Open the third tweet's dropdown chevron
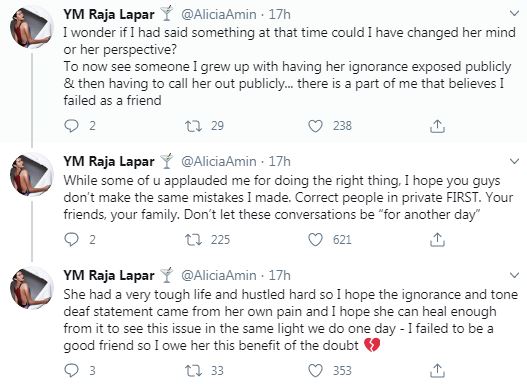 click(x=514, y=275)
